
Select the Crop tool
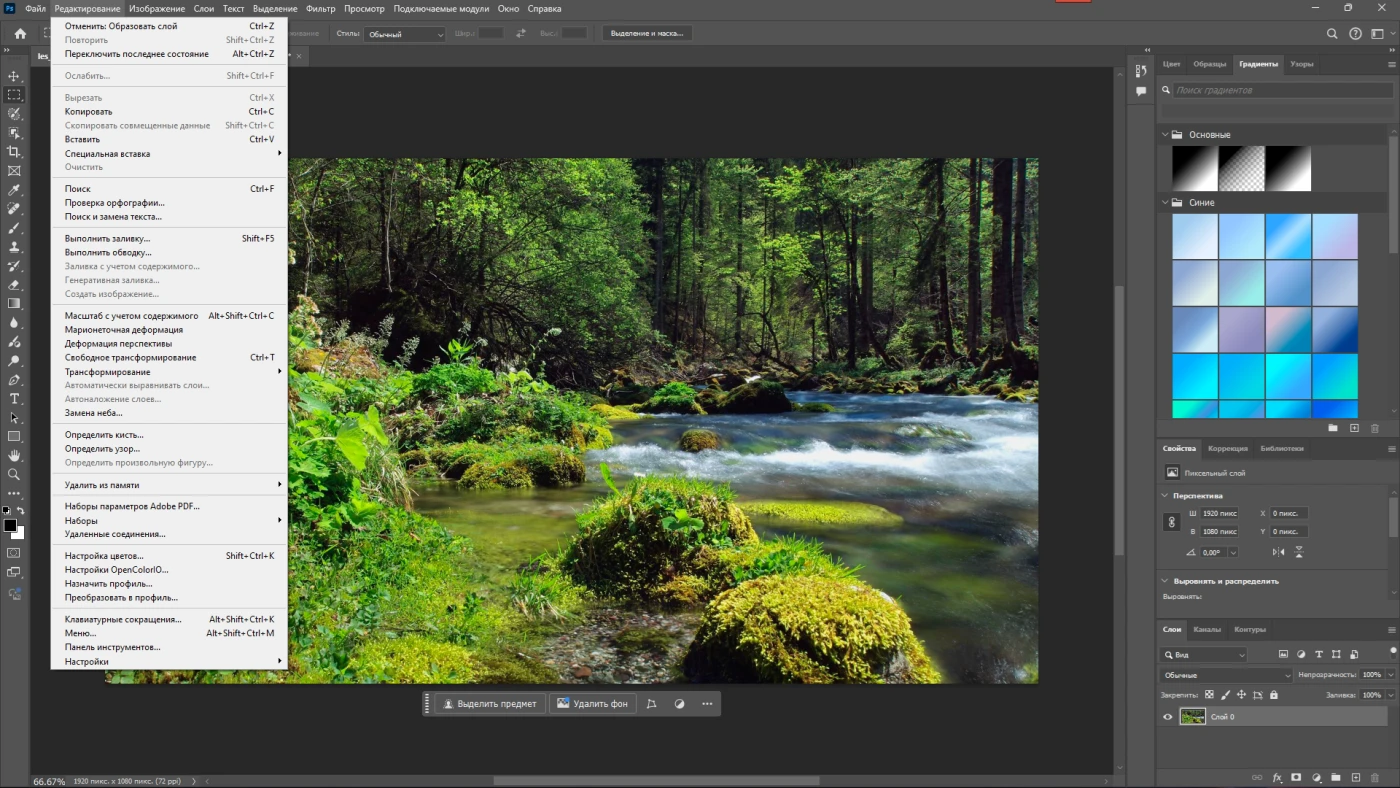coord(14,152)
